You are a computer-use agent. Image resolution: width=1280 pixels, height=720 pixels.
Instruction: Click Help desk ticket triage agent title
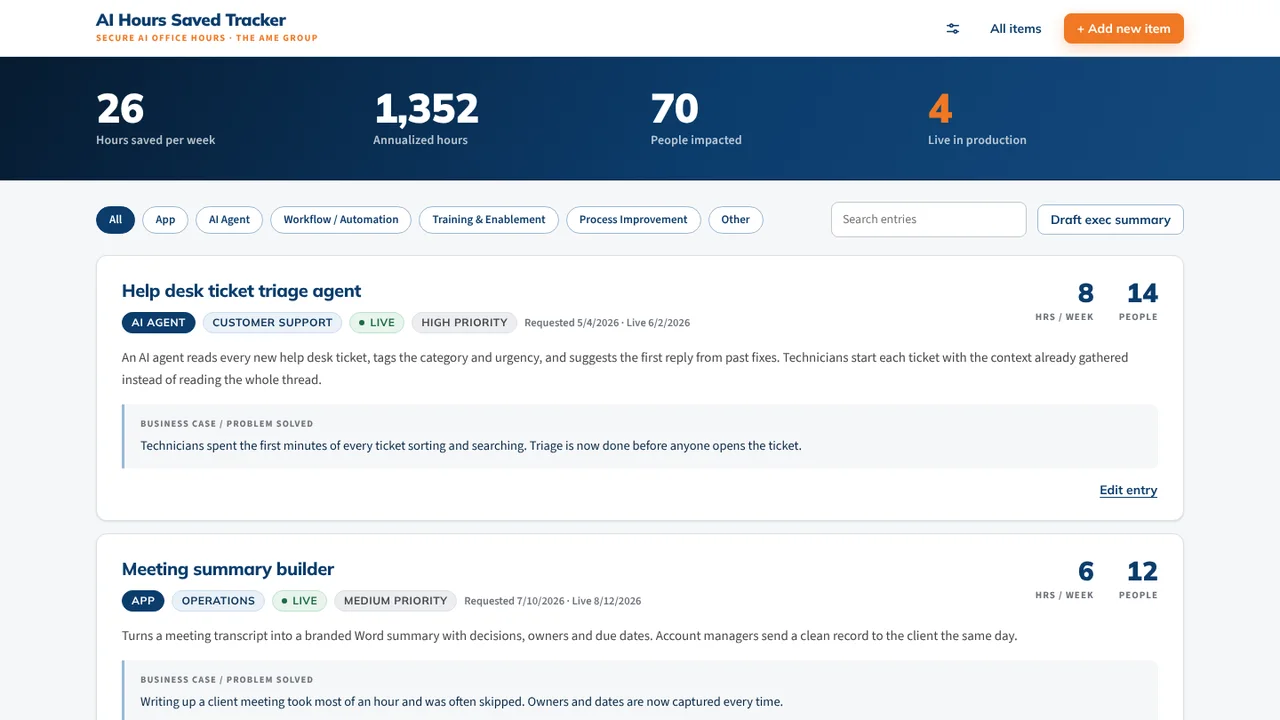241,291
